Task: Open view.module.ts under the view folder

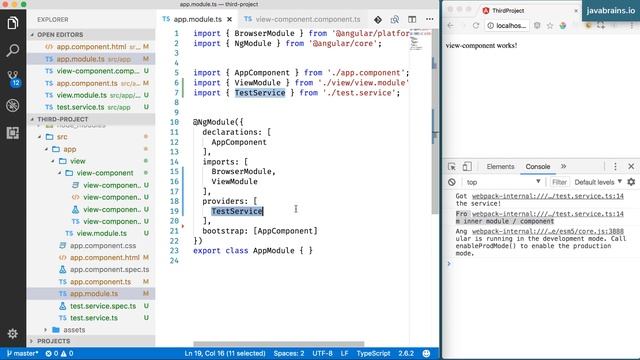Action: click(x=91, y=233)
